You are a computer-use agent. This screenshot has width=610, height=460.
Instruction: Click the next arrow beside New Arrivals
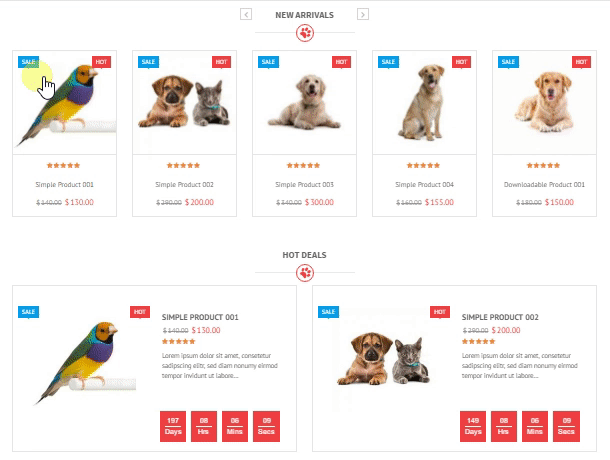pos(363,14)
